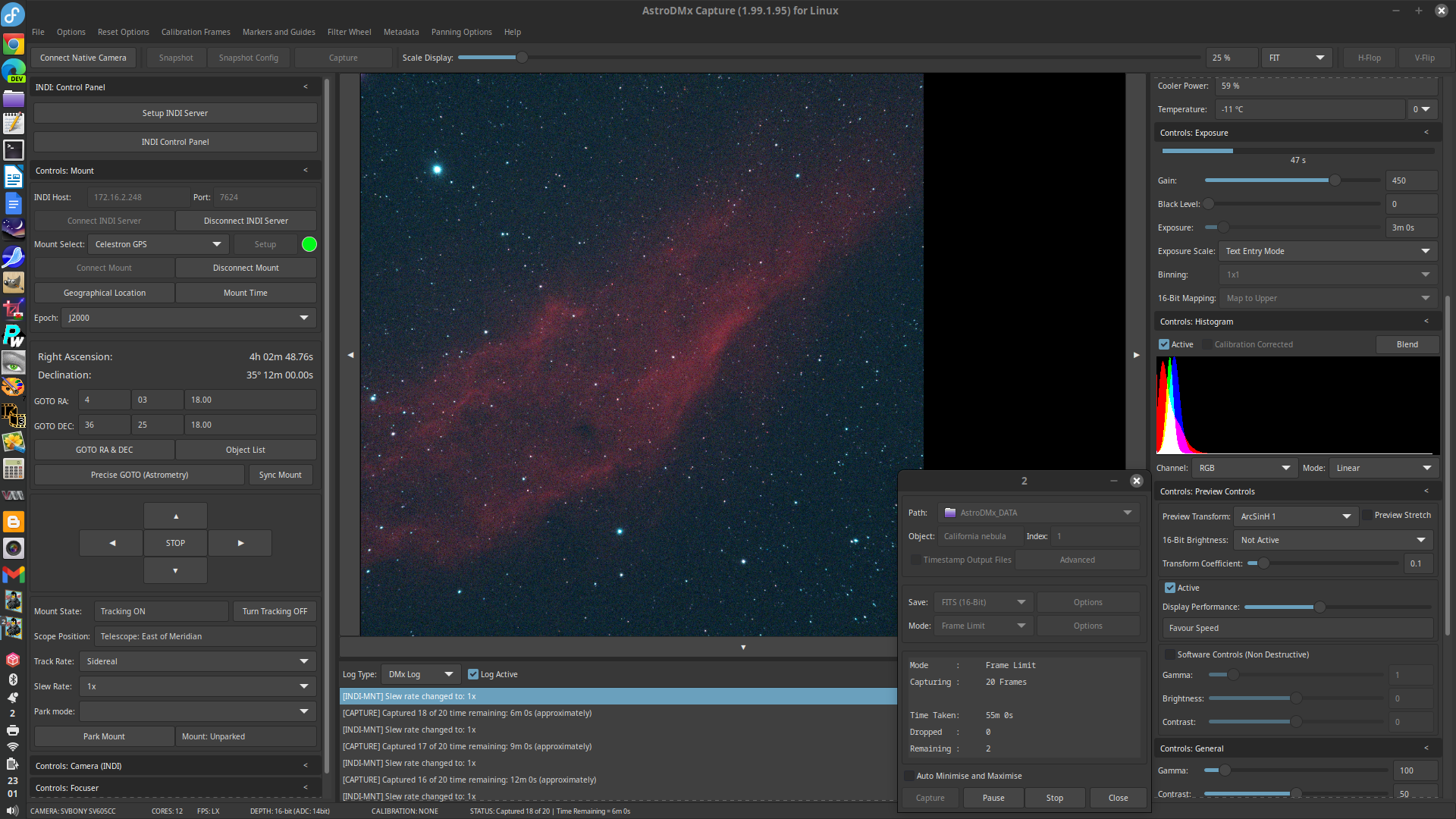This screenshot has width=1456, height=819.
Task: Click the Pause capture button
Action: [x=993, y=798]
